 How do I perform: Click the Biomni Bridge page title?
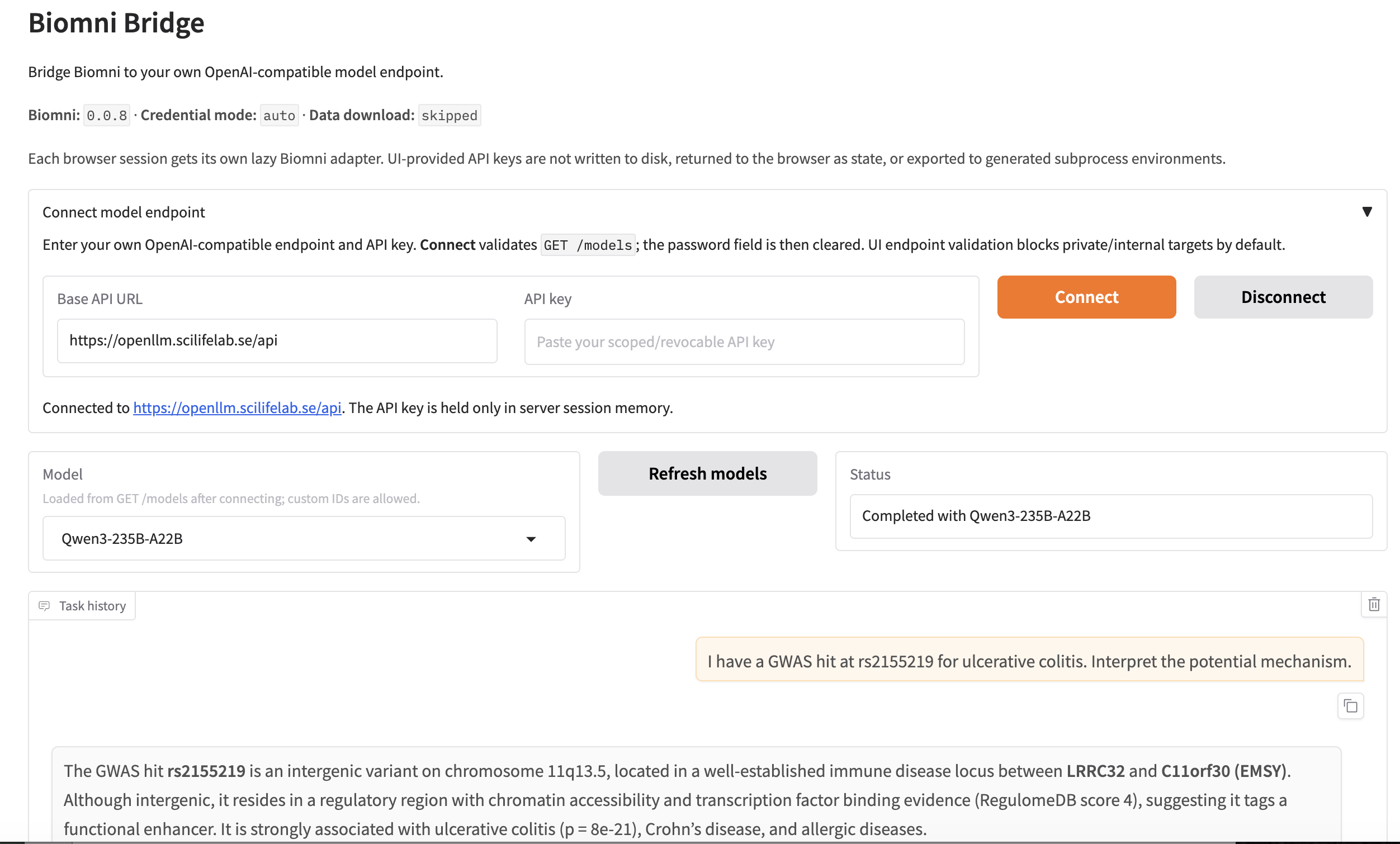[x=116, y=23]
